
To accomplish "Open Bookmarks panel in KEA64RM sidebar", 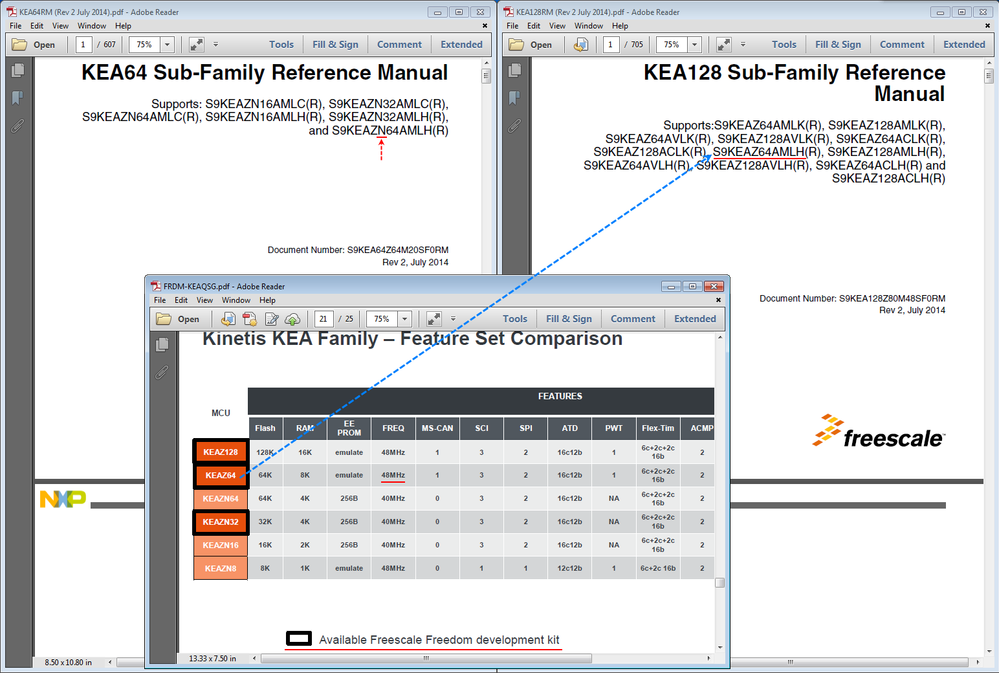I will (x=18, y=98).
